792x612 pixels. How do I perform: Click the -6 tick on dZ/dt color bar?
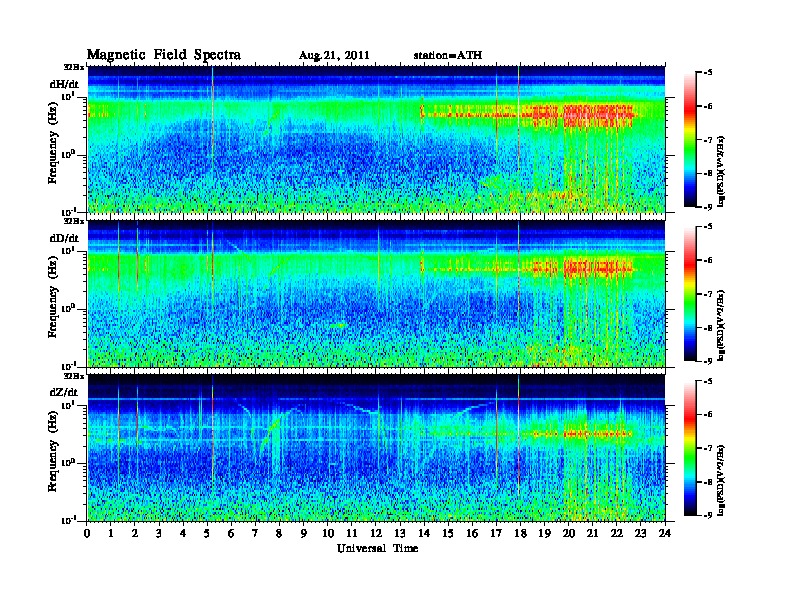coord(708,414)
